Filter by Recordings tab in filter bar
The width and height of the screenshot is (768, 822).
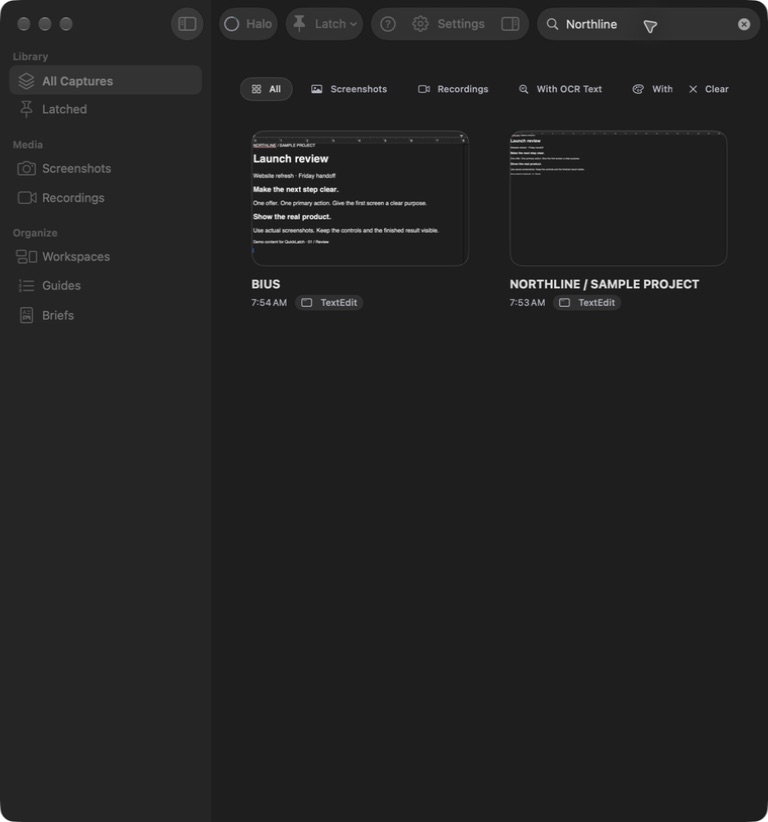click(453, 89)
